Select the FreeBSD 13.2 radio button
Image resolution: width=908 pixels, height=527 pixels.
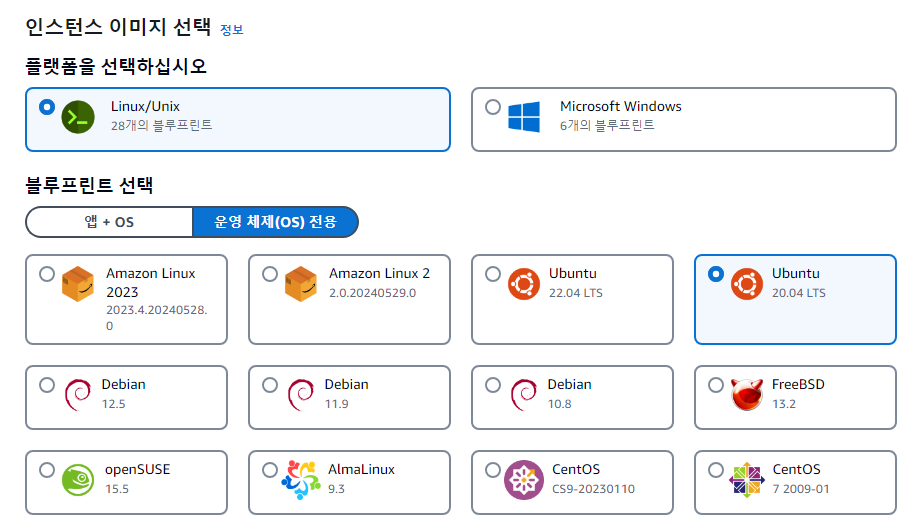pyautogui.click(x=716, y=385)
